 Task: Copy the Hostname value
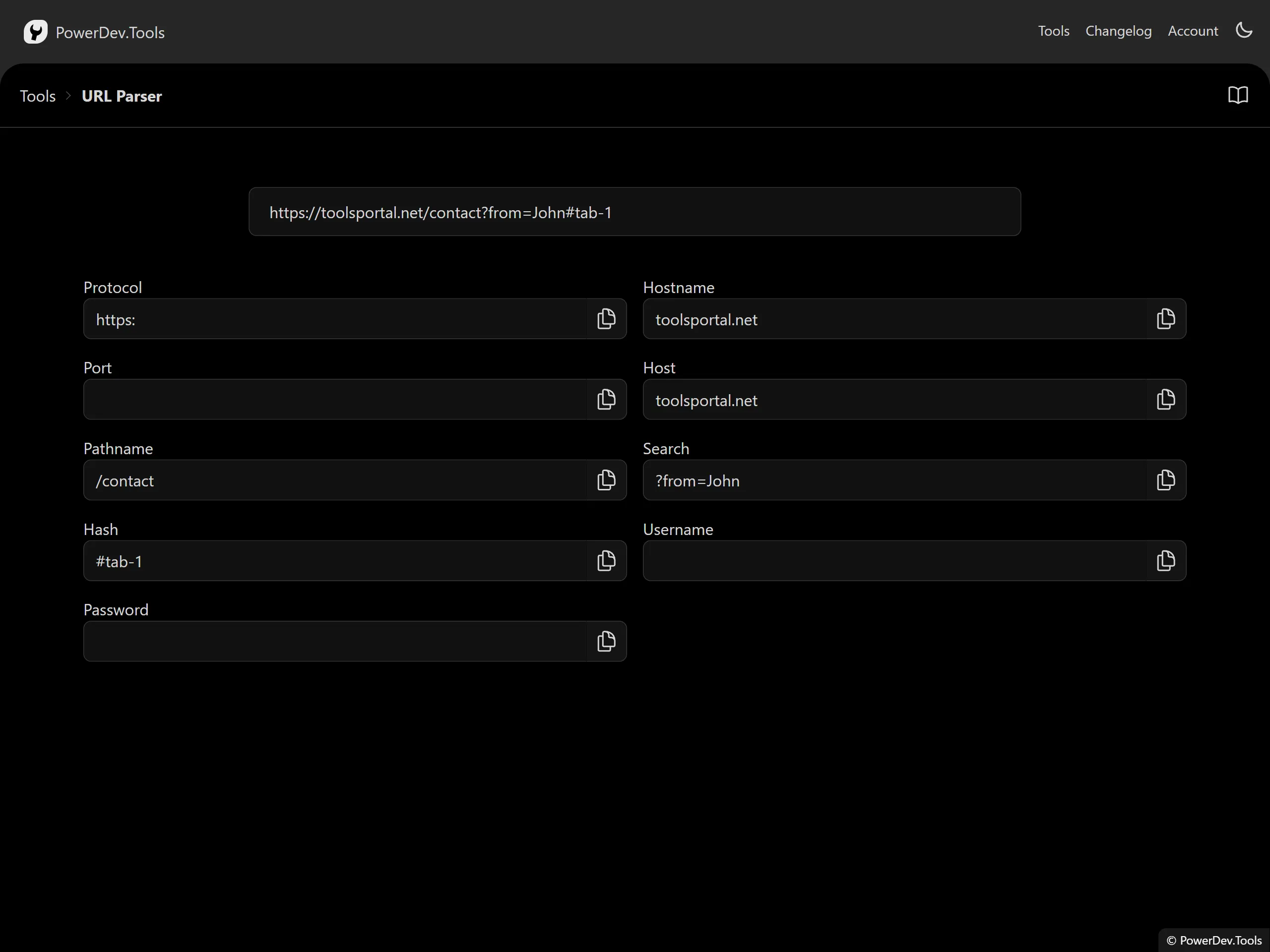1165,319
